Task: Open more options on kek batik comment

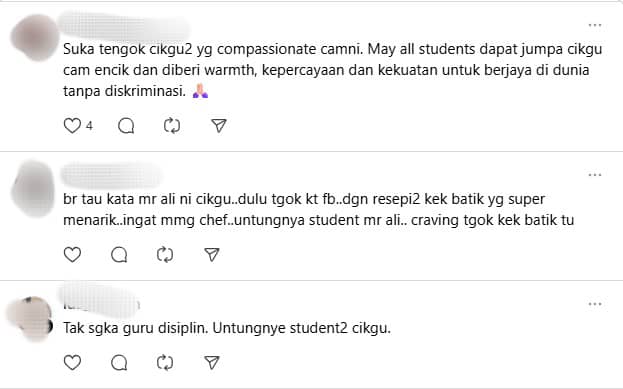Action: 595,175
